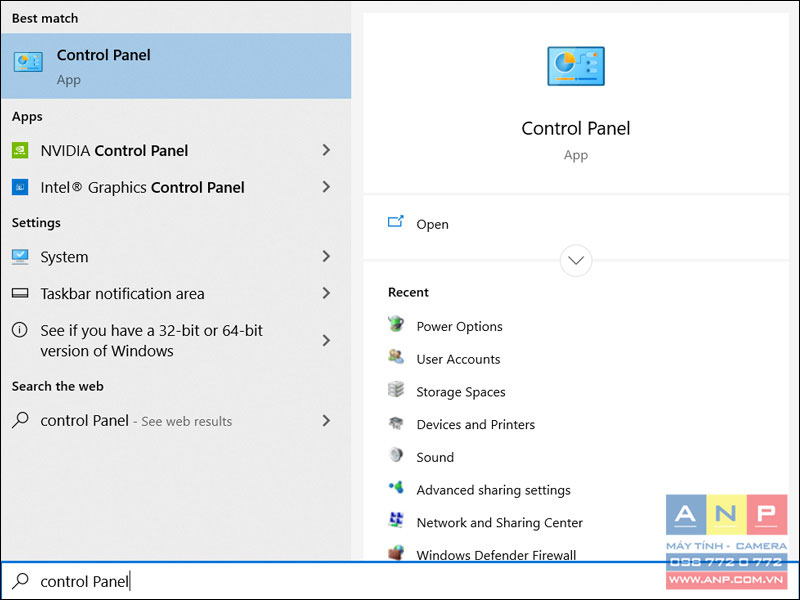Screen dimensions: 800x600
Task: Expand Intel Graphics Control Panel arrow
Action: (326, 187)
